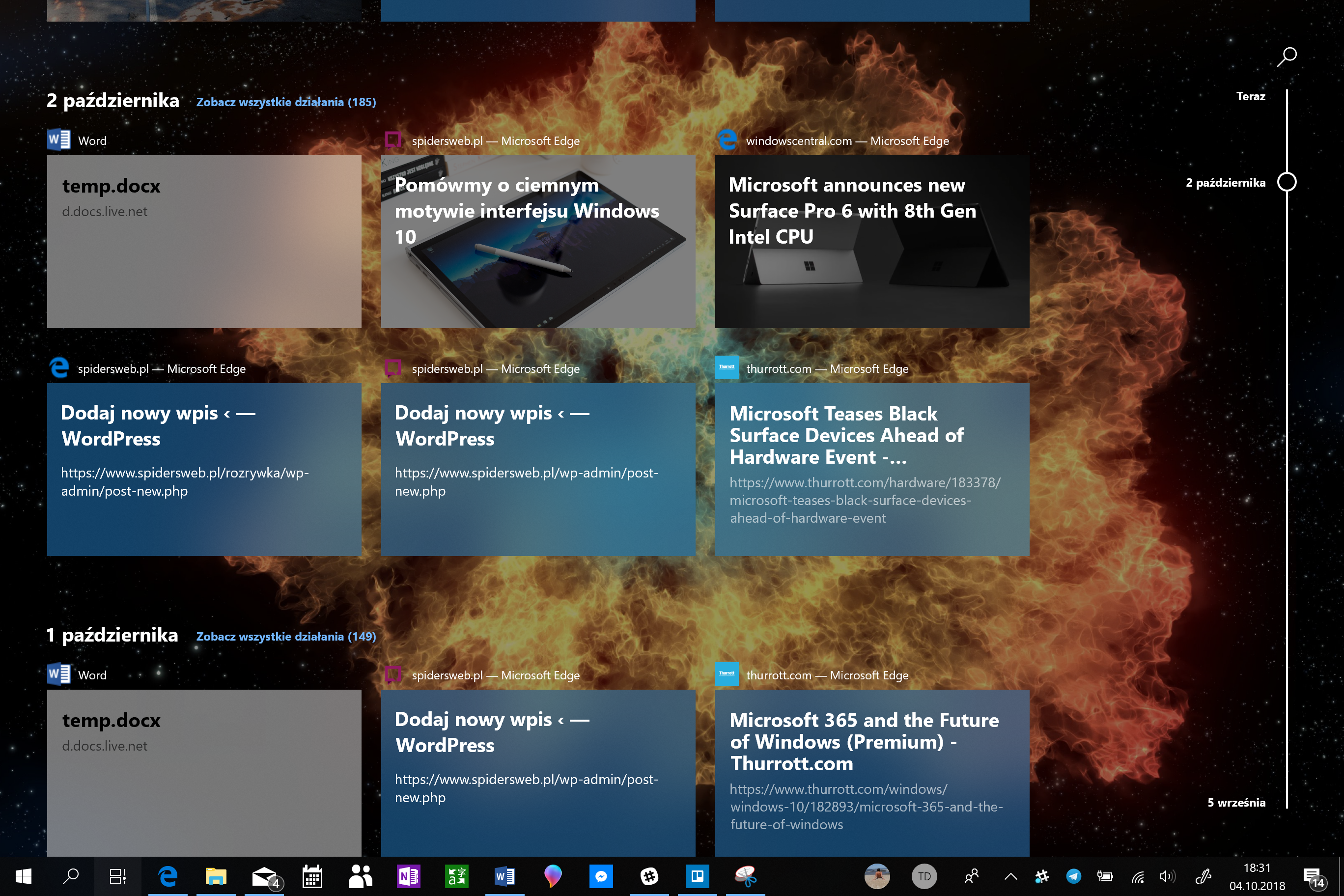This screenshot has width=1344, height=896.
Task: Open the volume speaker icon
Action: click(1168, 876)
